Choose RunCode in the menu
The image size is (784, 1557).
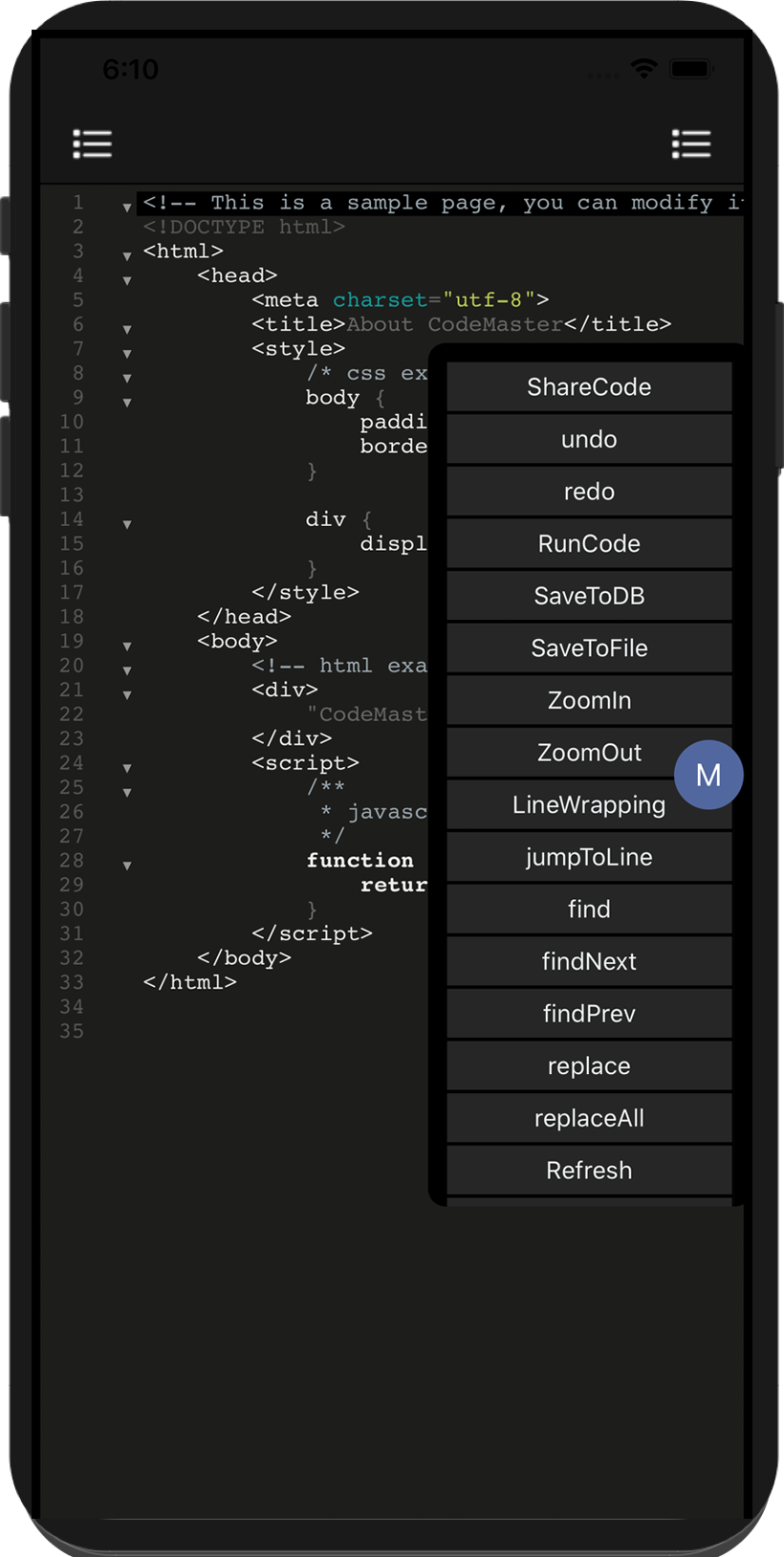pyautogui.click(x=589, y=543)
